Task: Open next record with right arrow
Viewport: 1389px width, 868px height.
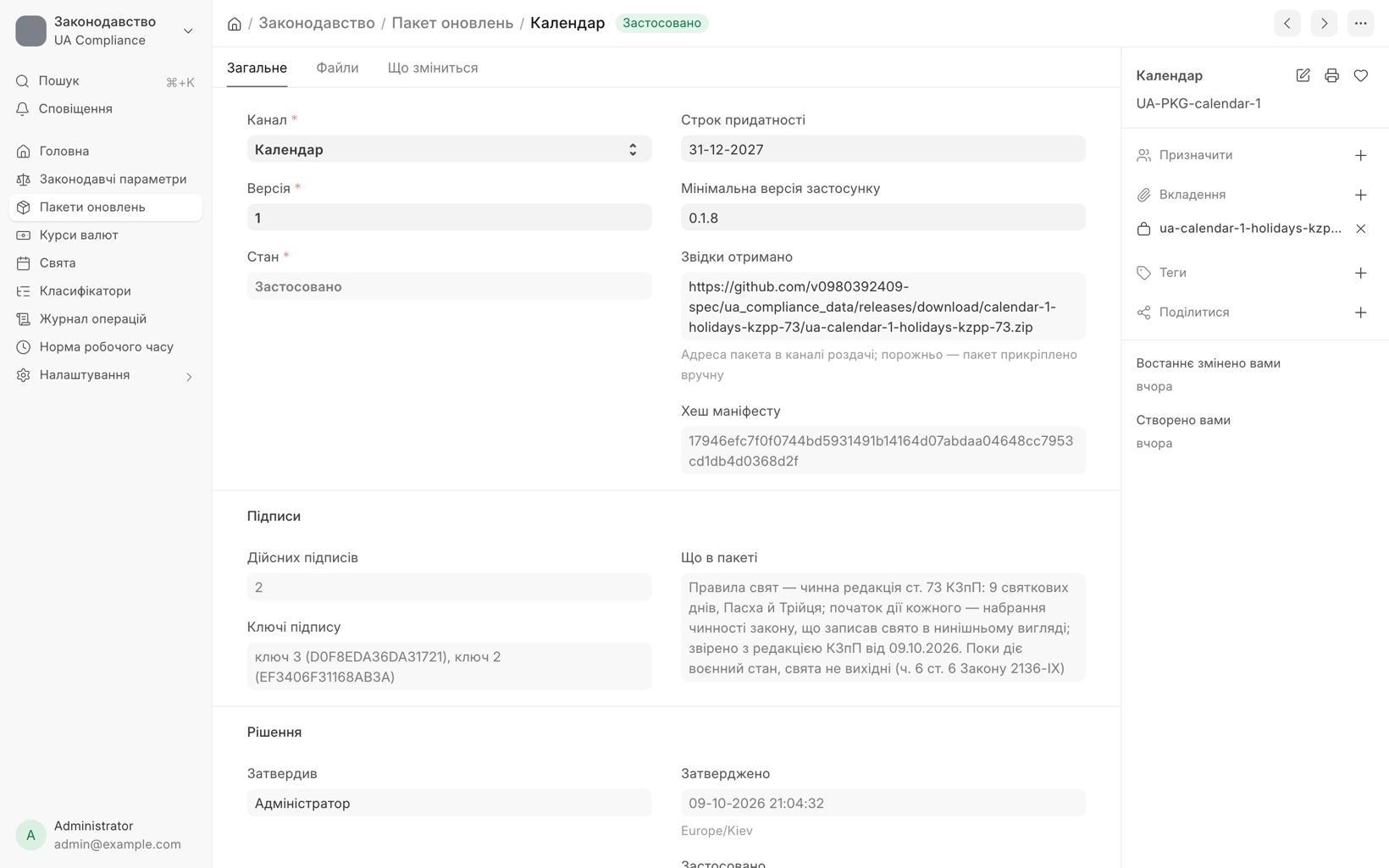Action: 1324,23
